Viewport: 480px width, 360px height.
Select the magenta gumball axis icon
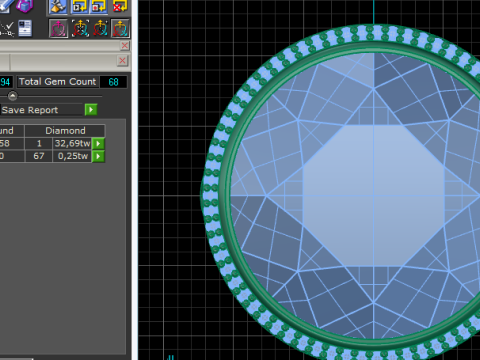click(59, 28)
